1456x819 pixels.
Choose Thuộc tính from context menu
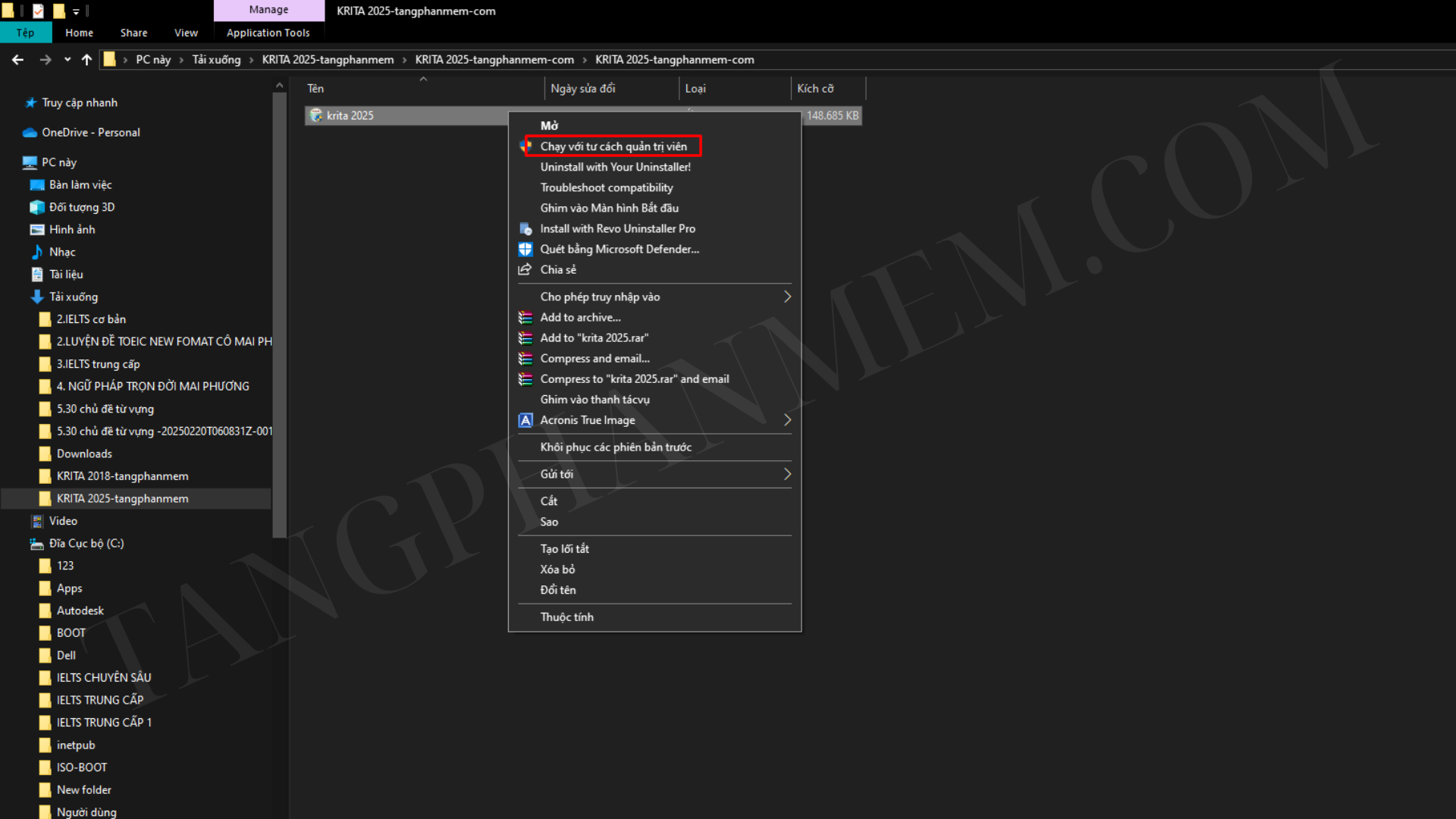coord(566,617)
